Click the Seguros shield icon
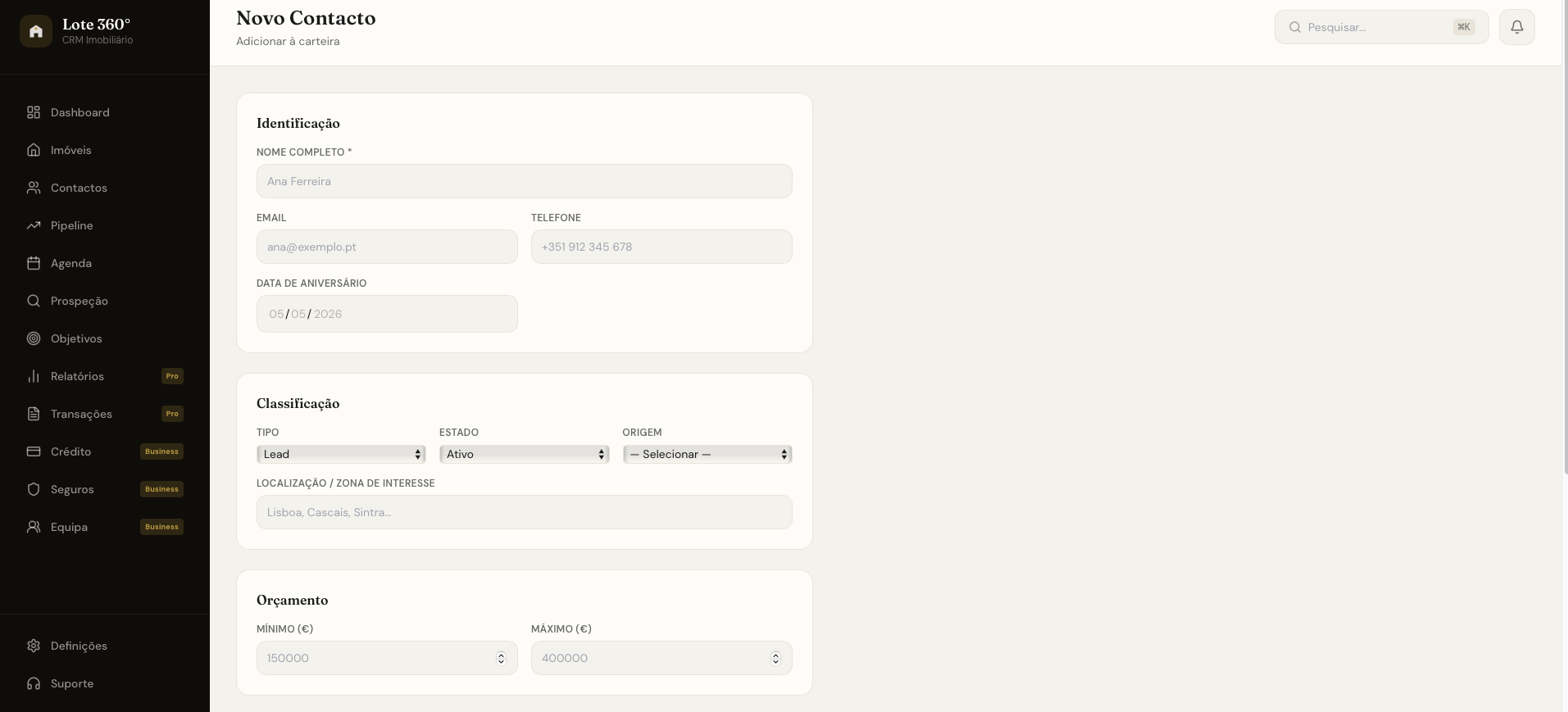 (x=34, y=489)
